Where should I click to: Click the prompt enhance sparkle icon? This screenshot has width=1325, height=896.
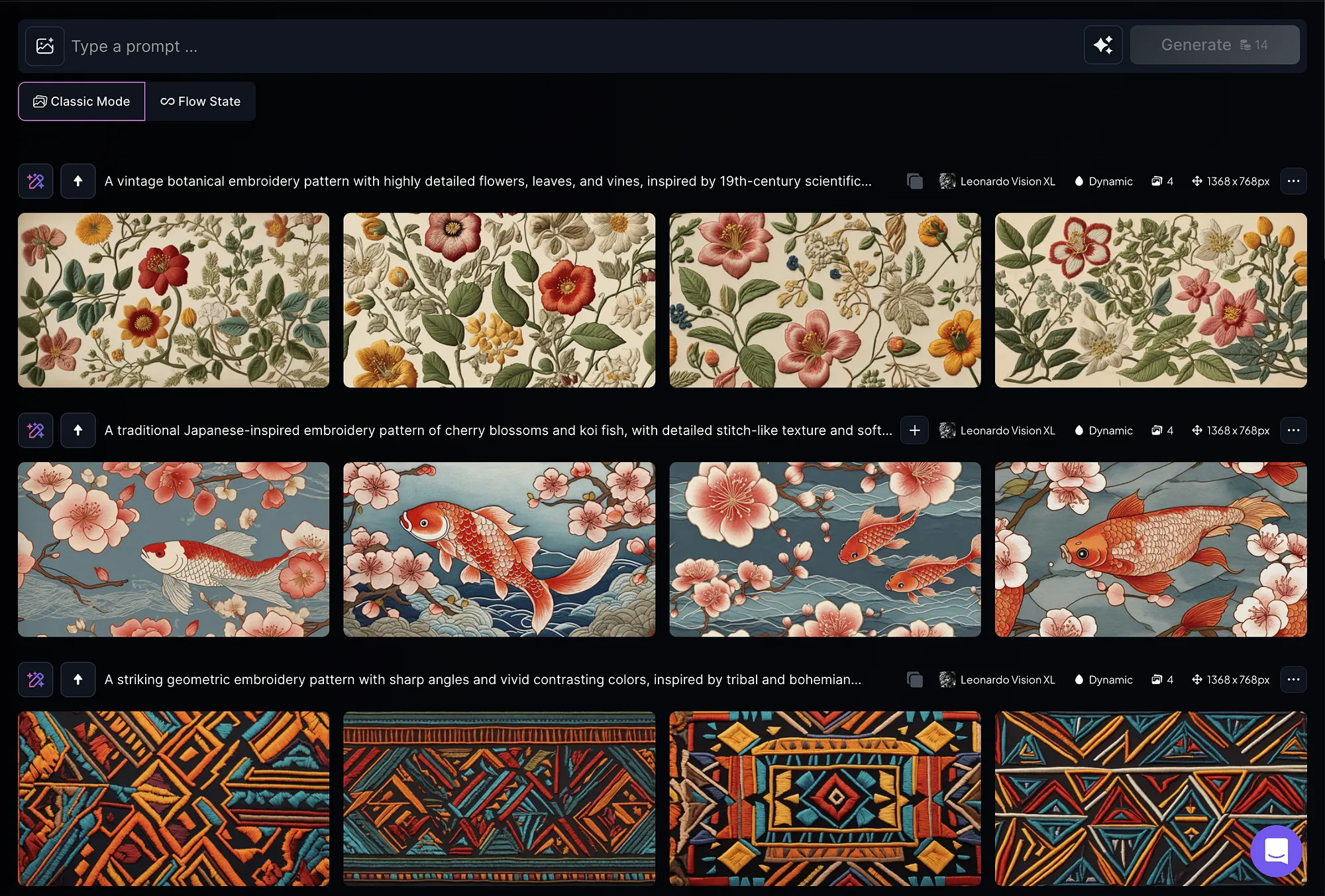coord(1103,45)
